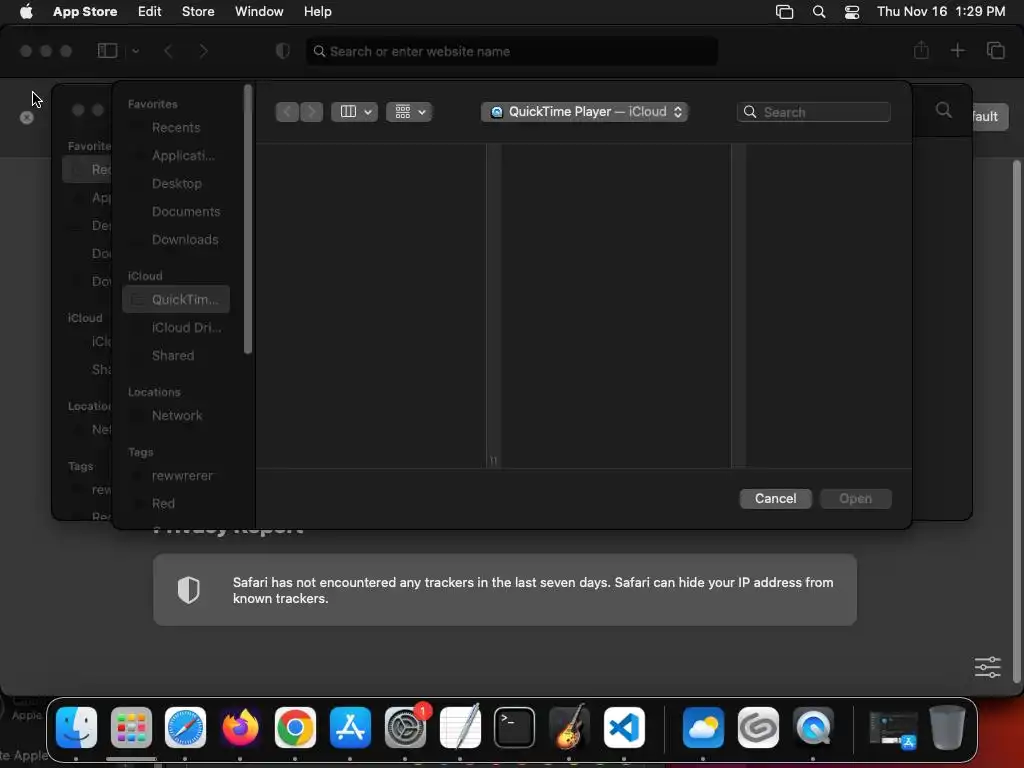Open the Help menu

click(317, 11)
